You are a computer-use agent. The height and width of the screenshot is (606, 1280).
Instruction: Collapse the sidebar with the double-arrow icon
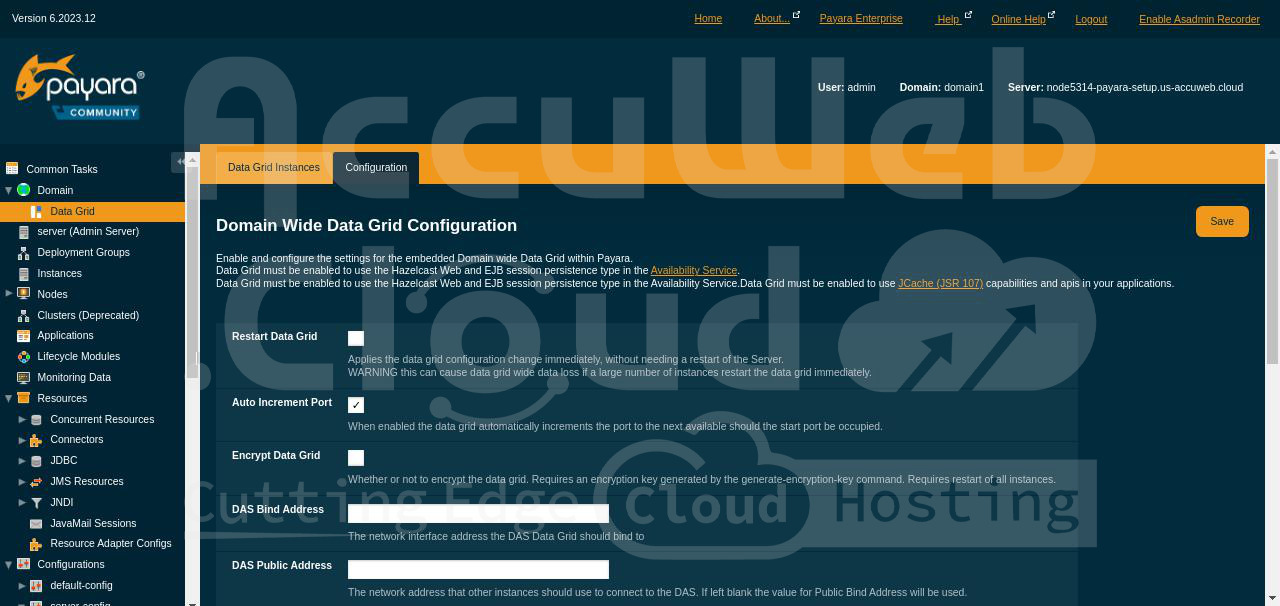pyautogui.click(x=179, y=161)
